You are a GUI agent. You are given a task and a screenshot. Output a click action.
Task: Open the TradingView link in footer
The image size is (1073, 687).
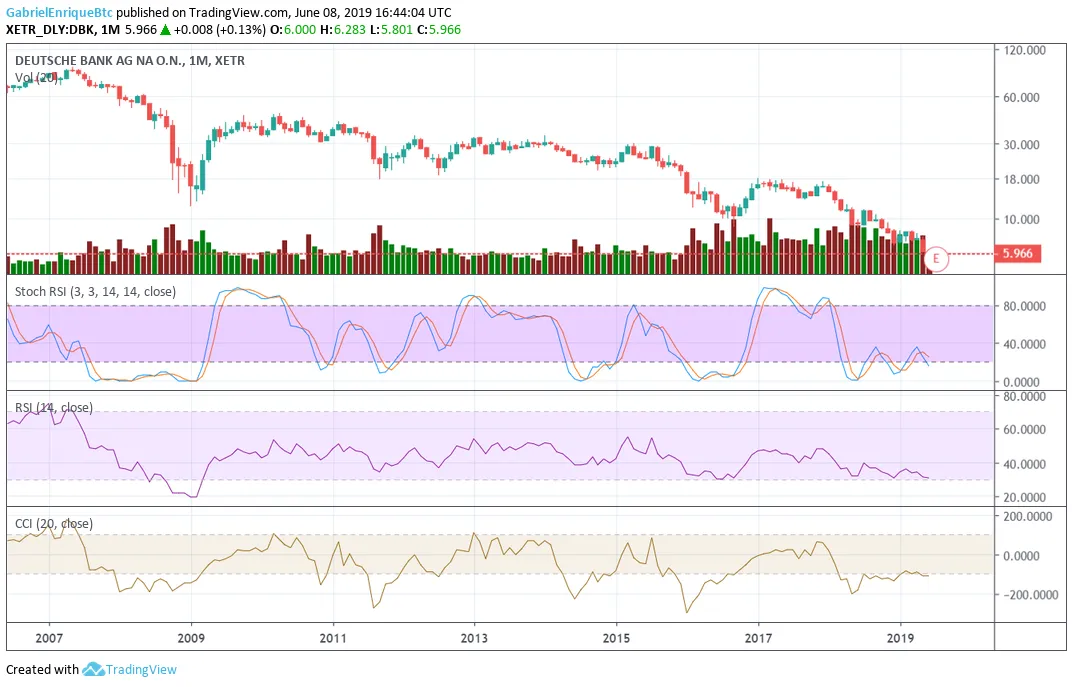pos(141,669)
